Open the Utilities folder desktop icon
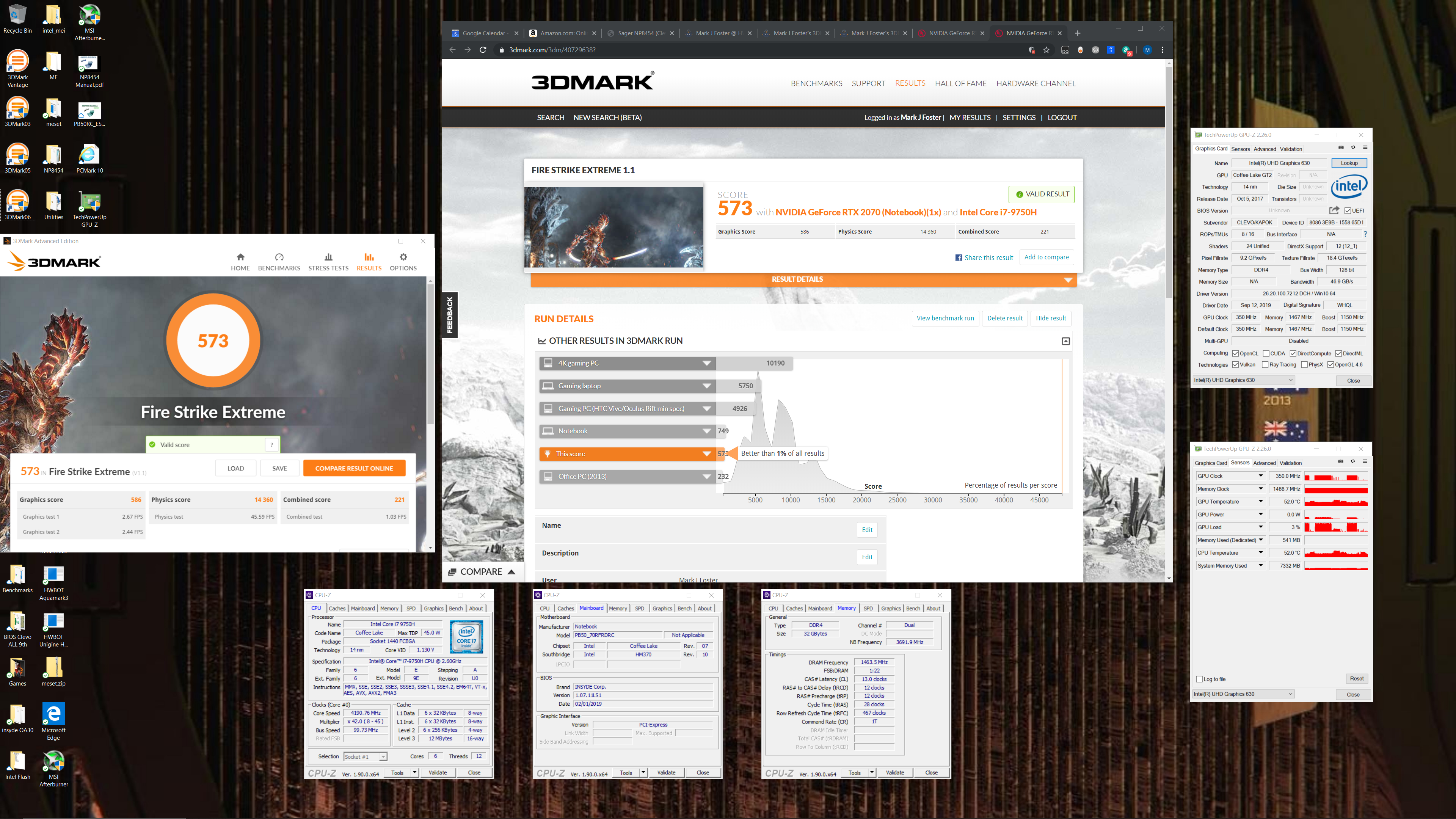This screenshot has width=1456, height=819. coord(54,205)
